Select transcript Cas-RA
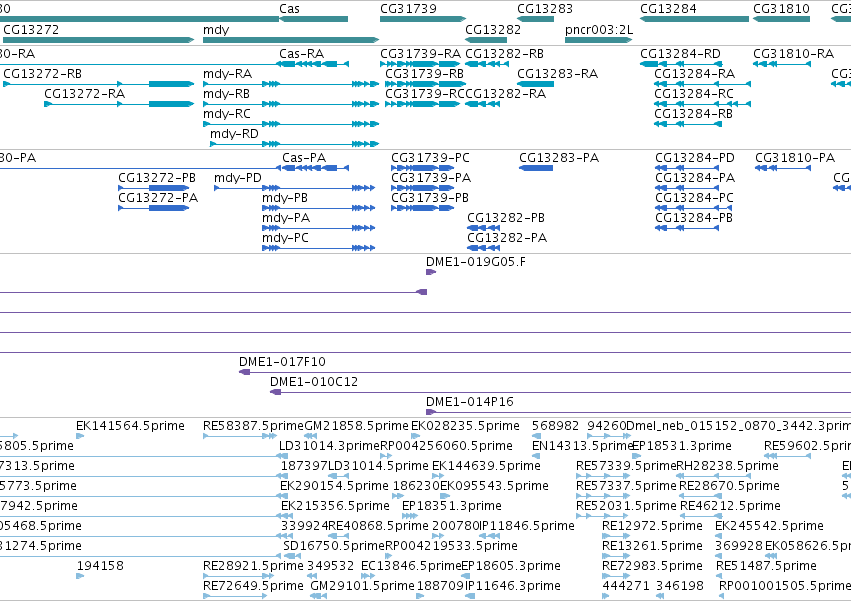851x601 pixels. point(301,54)
